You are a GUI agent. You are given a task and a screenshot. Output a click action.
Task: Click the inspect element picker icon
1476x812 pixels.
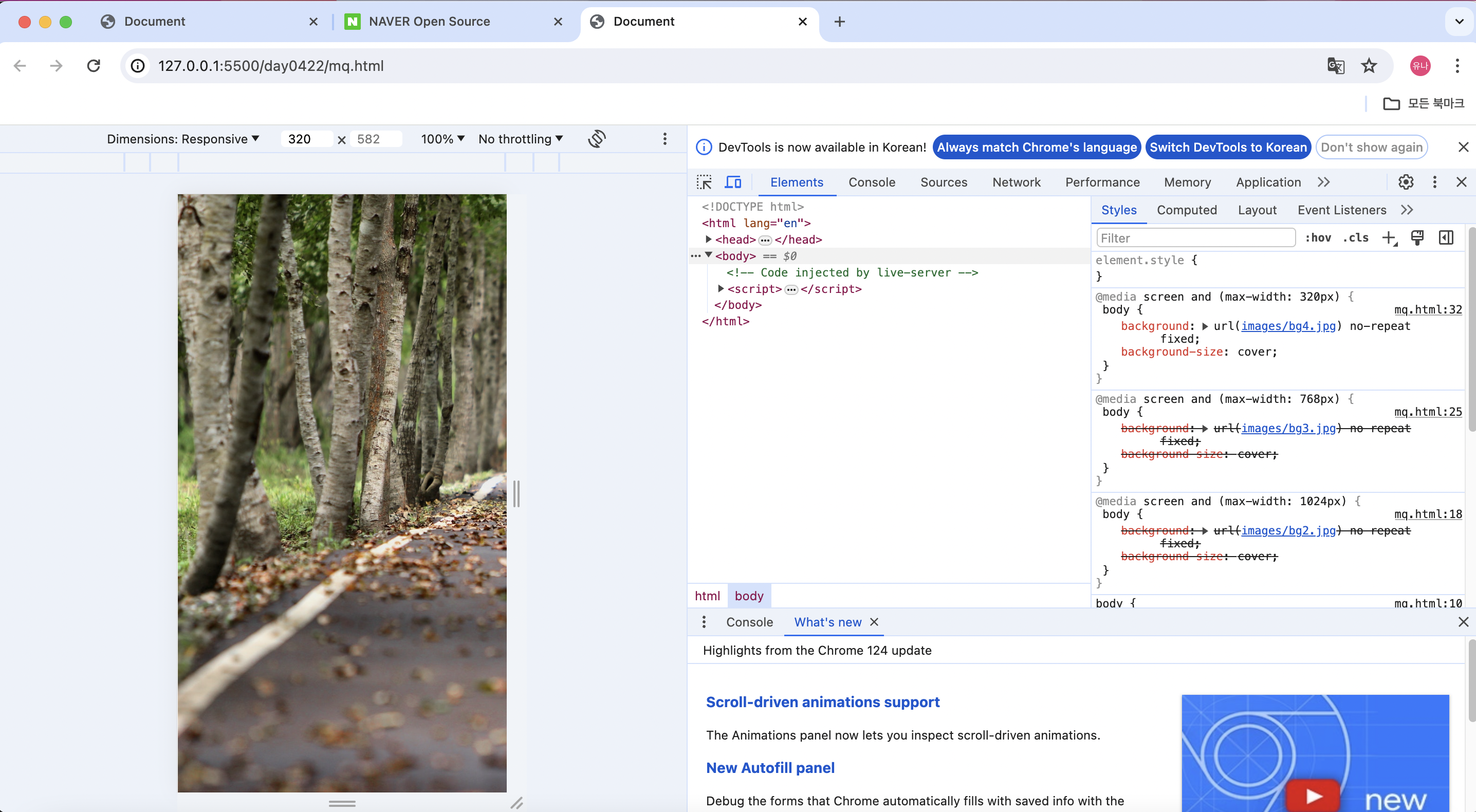[704, 182]
